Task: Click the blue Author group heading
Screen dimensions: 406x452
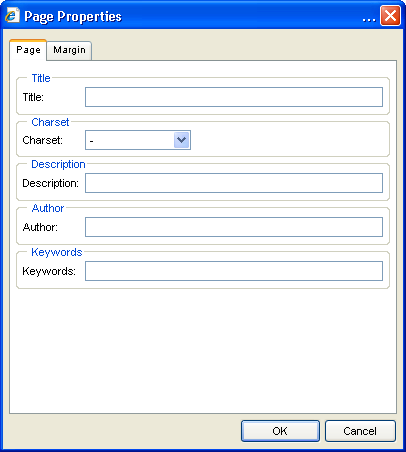Action: tap(48, 208)
